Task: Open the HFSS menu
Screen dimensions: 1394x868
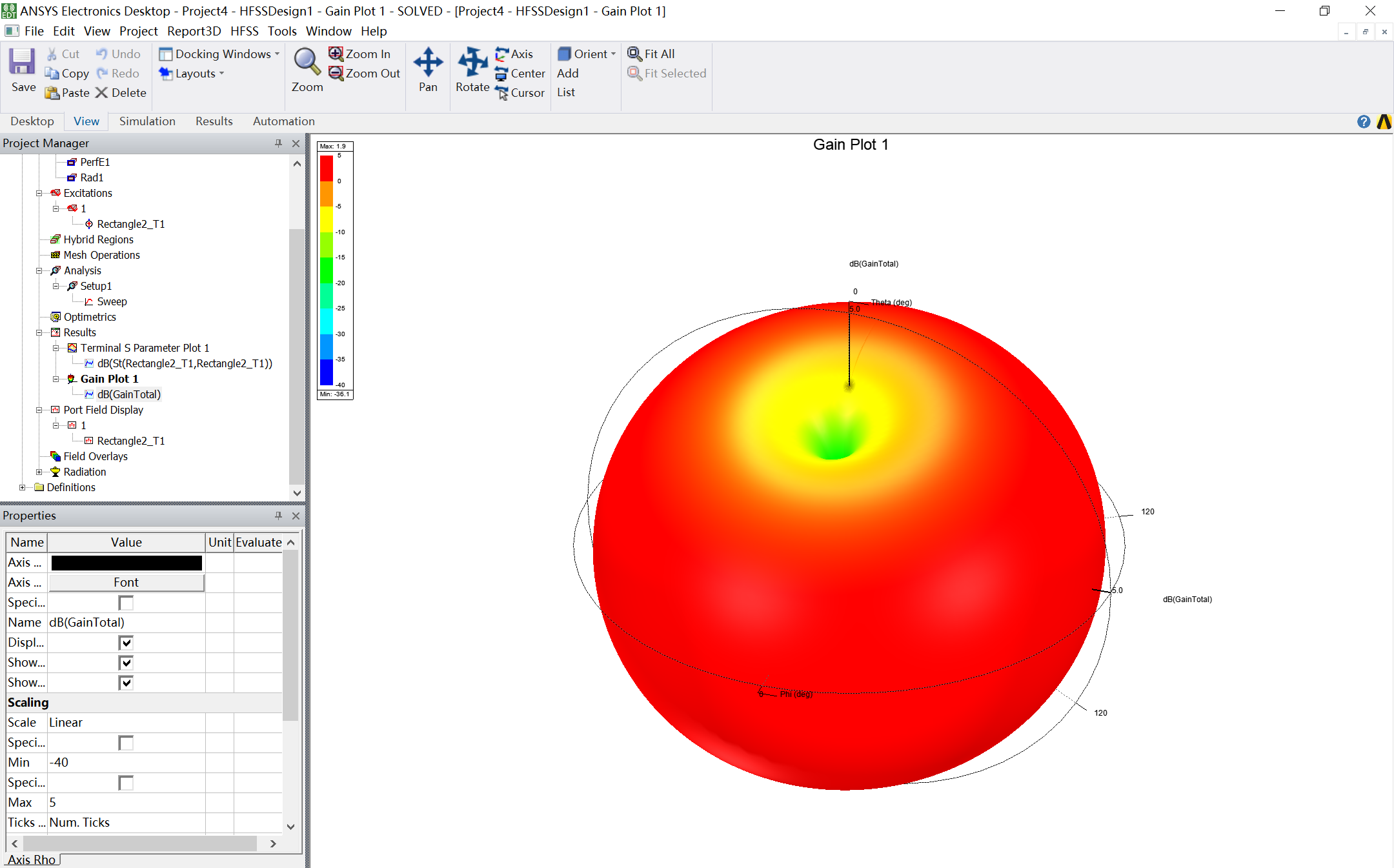Action: [244, 31]
